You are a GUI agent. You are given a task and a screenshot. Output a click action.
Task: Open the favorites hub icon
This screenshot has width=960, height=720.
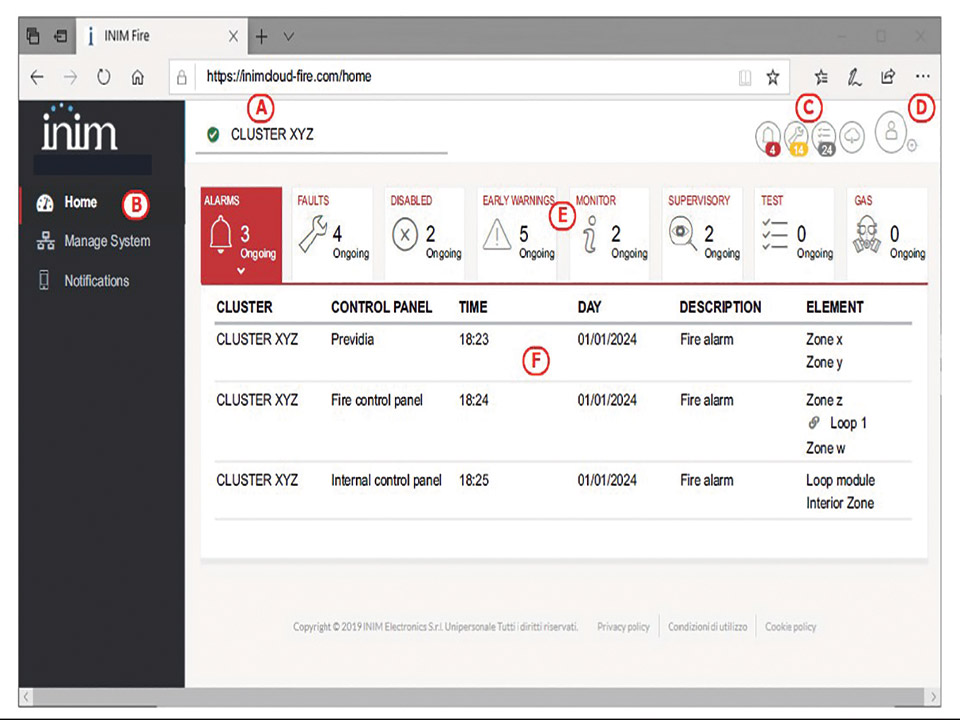pos(821,77)
